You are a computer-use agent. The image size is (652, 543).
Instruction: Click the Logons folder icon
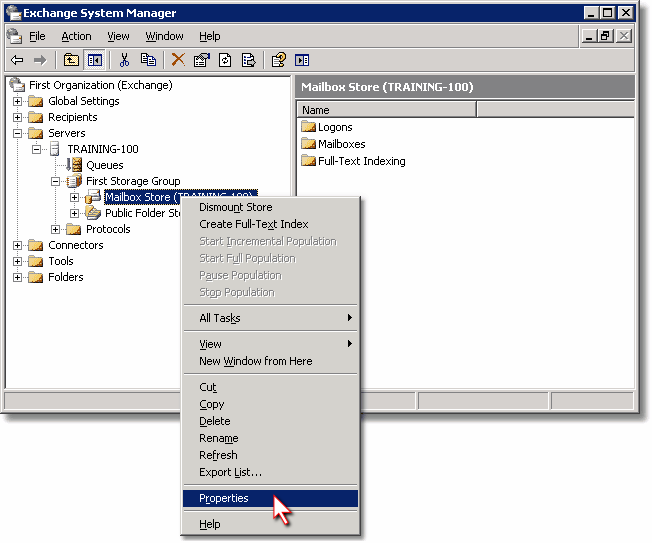click(309, 126)
